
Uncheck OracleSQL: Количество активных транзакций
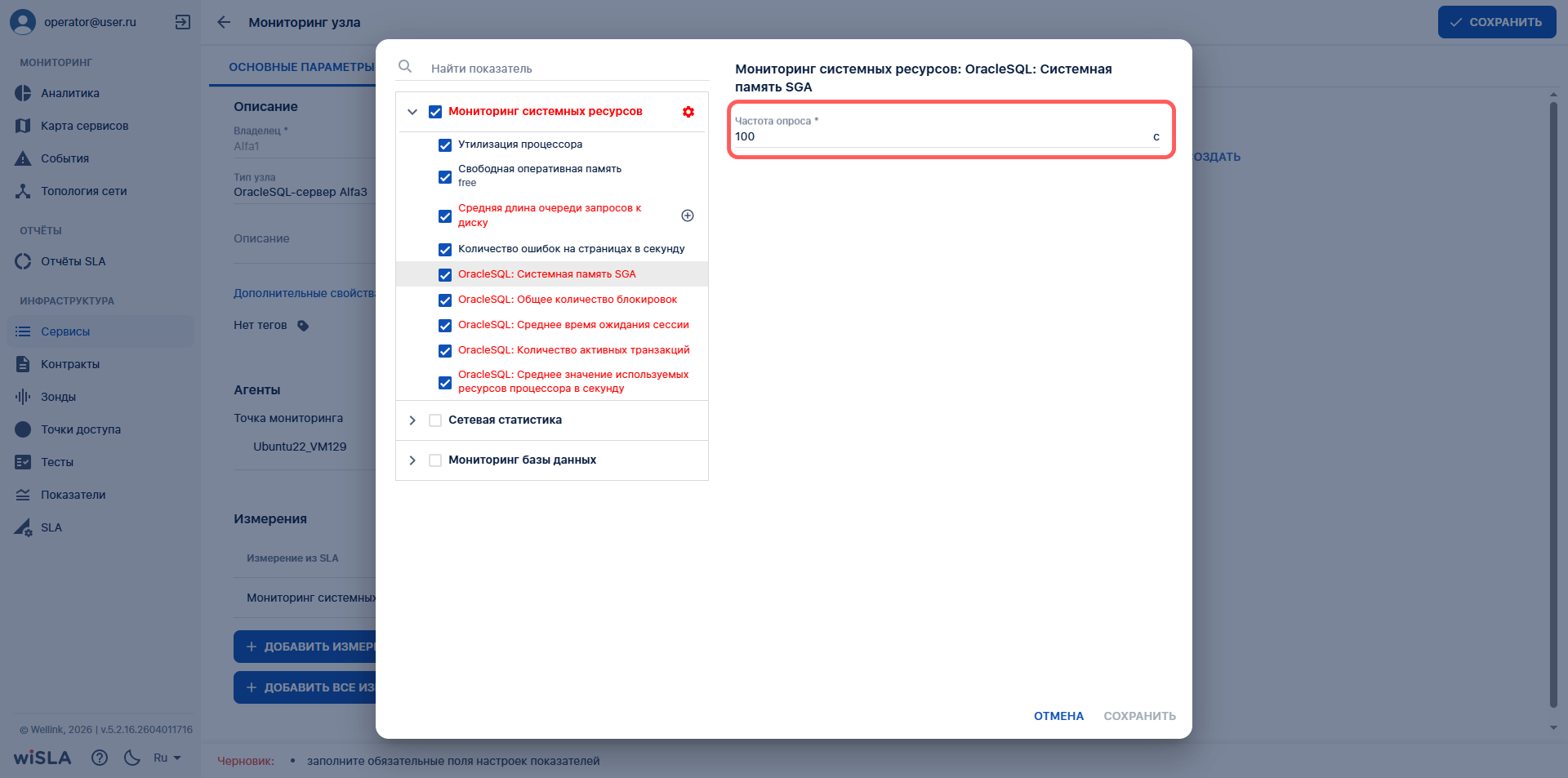(x=445, y=351)
